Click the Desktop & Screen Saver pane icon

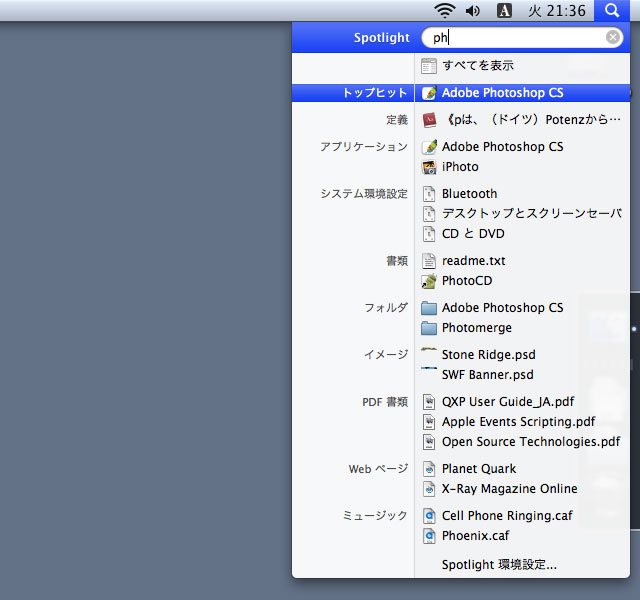click(429, 214)
